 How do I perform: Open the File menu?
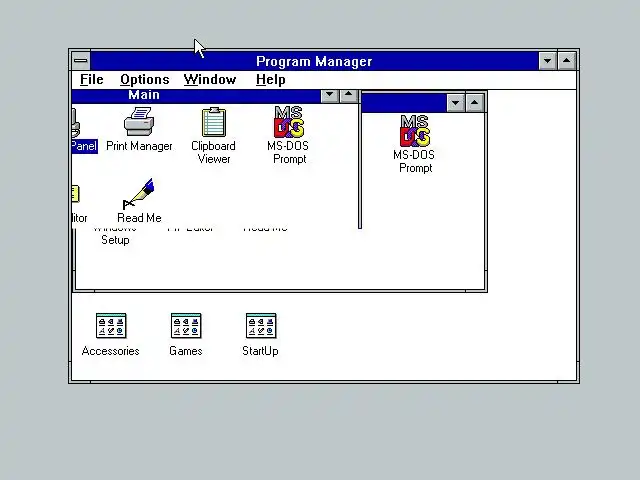click(x=92, y=79)
